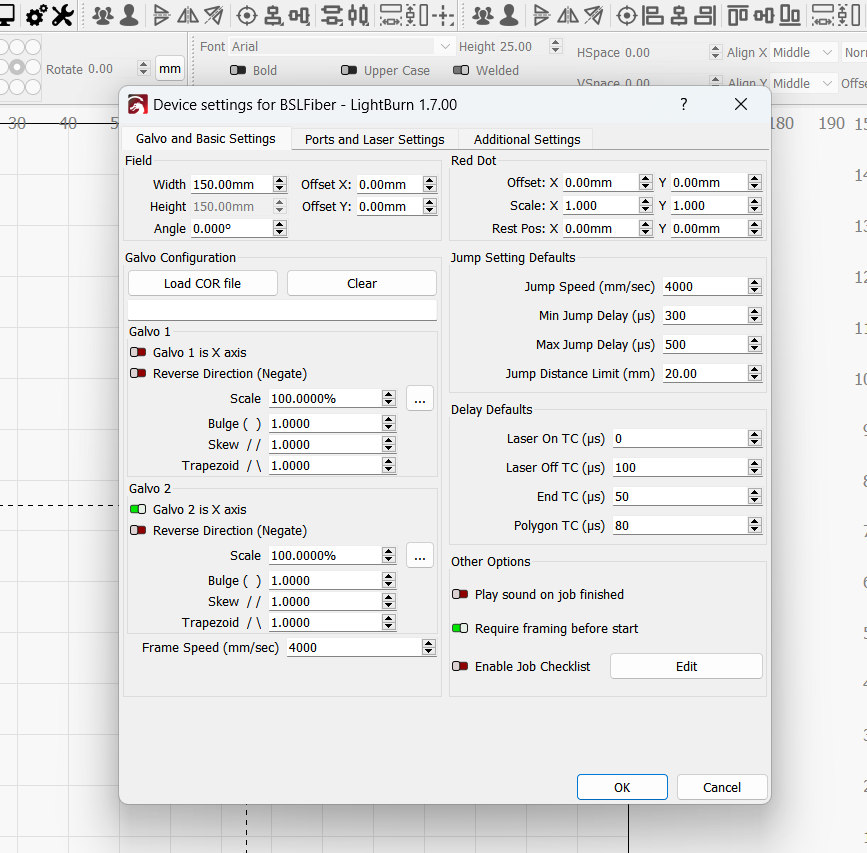Open the Additional Settings tab

coord(527,139)
